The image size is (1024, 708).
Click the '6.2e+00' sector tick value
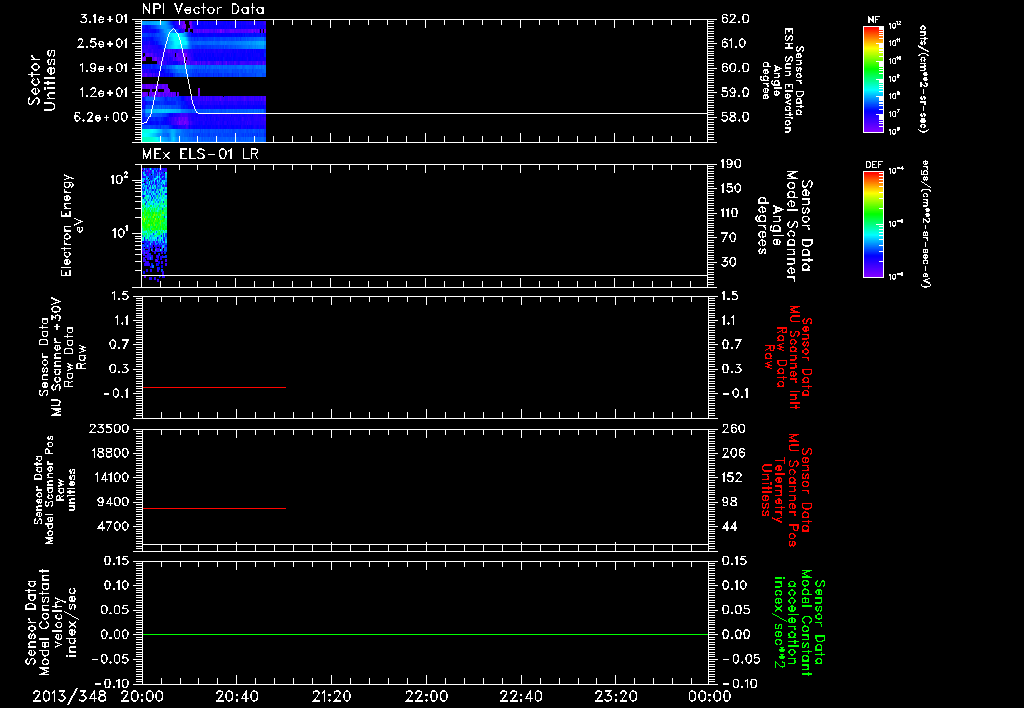[x=103, y=118]
